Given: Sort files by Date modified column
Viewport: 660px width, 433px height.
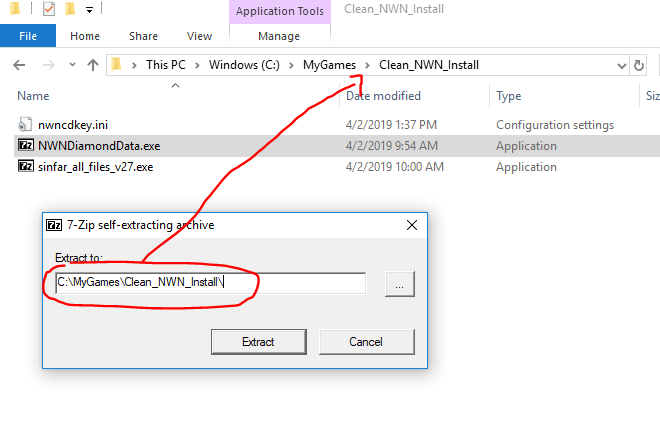Looking at the screenshot, I should pyautogui.click(x=383, y=96).
